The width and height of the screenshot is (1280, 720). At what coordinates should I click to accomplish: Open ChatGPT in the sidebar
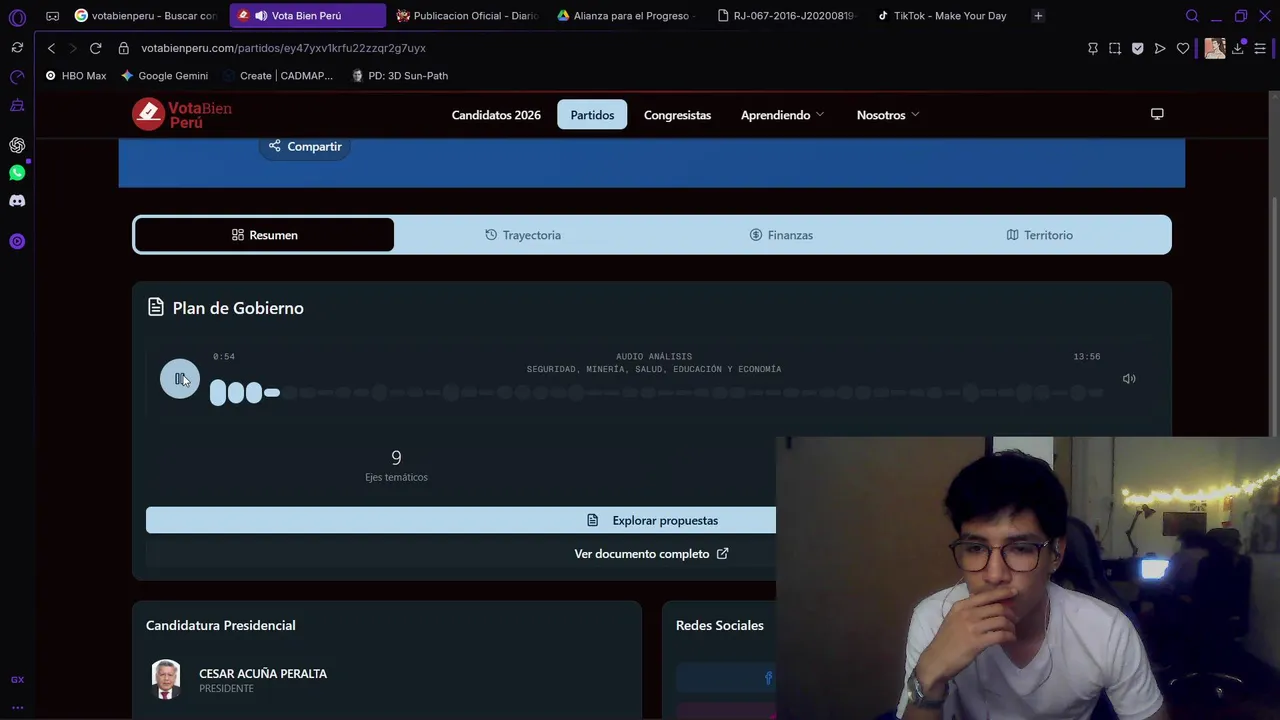tap(17, 145)
